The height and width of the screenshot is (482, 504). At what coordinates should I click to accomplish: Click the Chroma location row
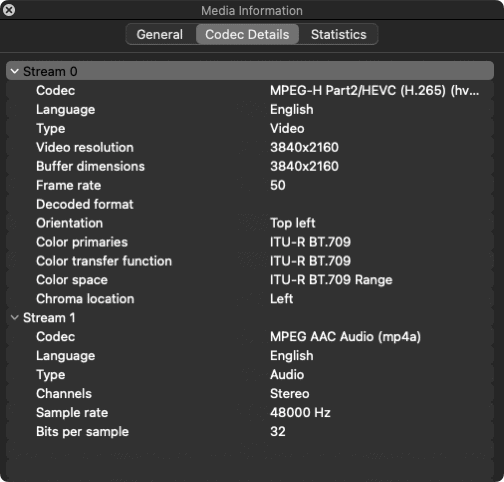250,299
